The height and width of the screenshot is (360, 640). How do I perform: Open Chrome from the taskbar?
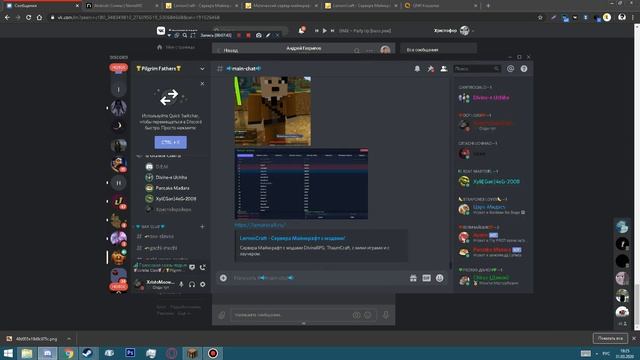[x=68, y=353]
